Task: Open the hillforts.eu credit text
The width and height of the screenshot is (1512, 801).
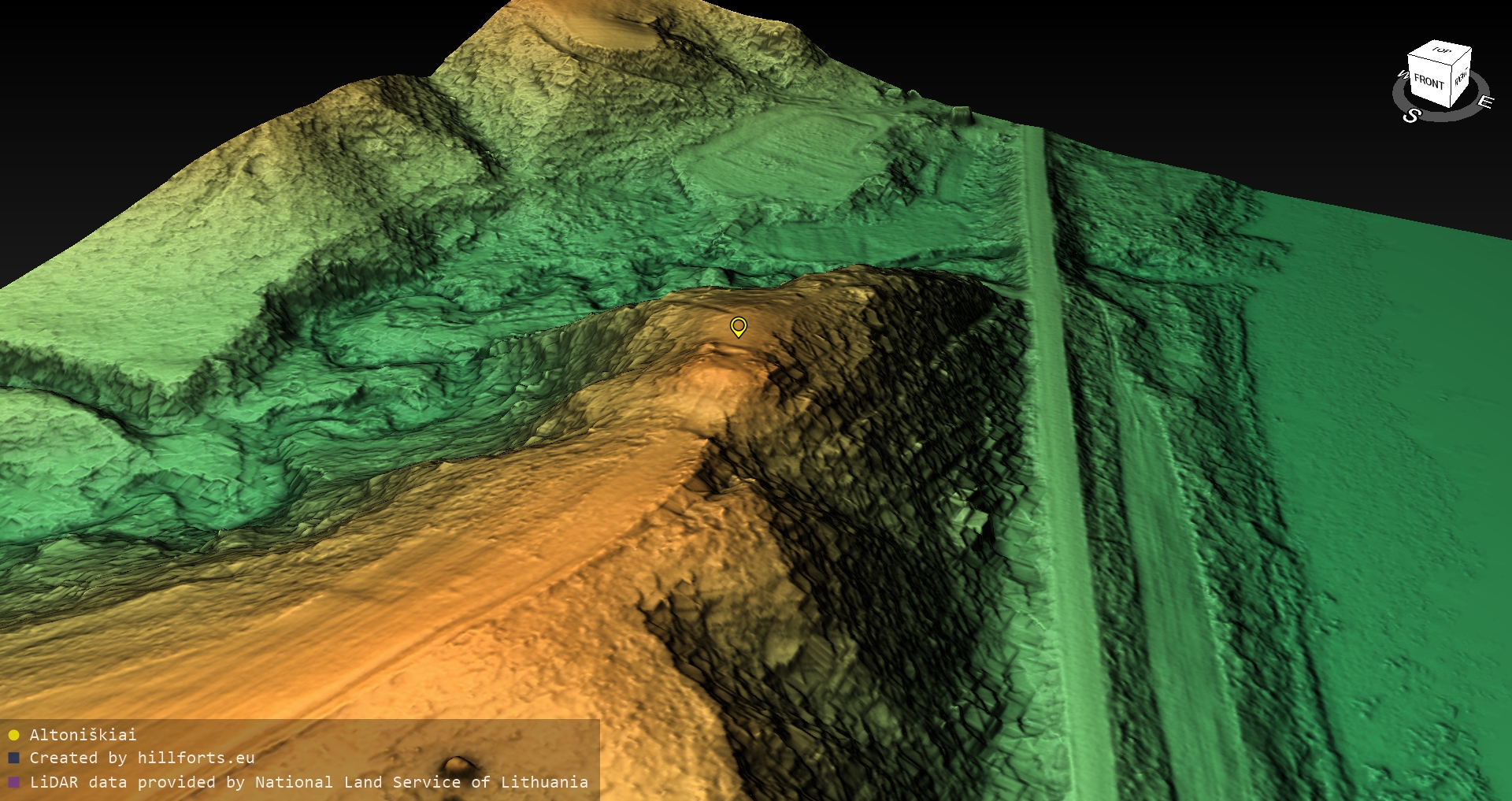Action: pos(142,758)
